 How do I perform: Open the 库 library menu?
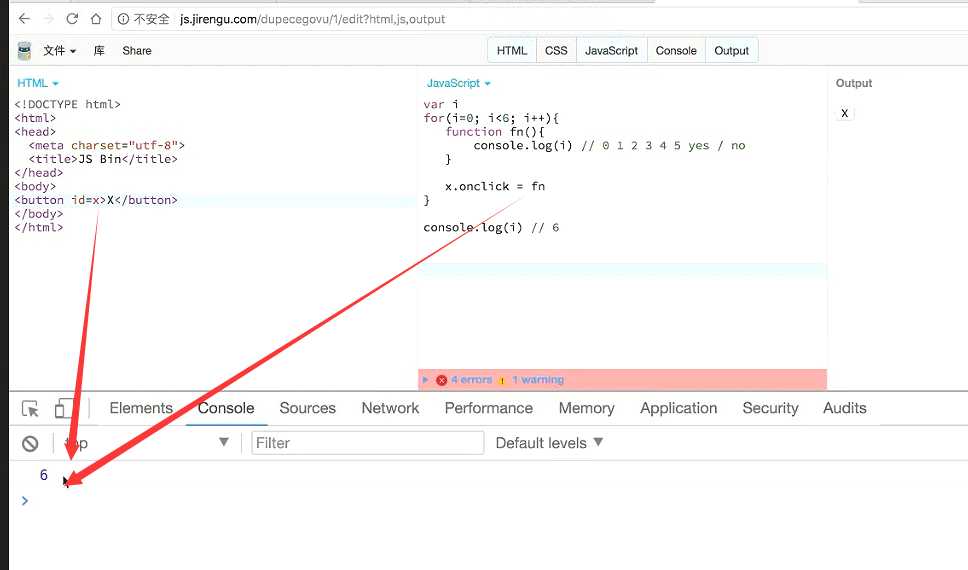pos(99,51)
